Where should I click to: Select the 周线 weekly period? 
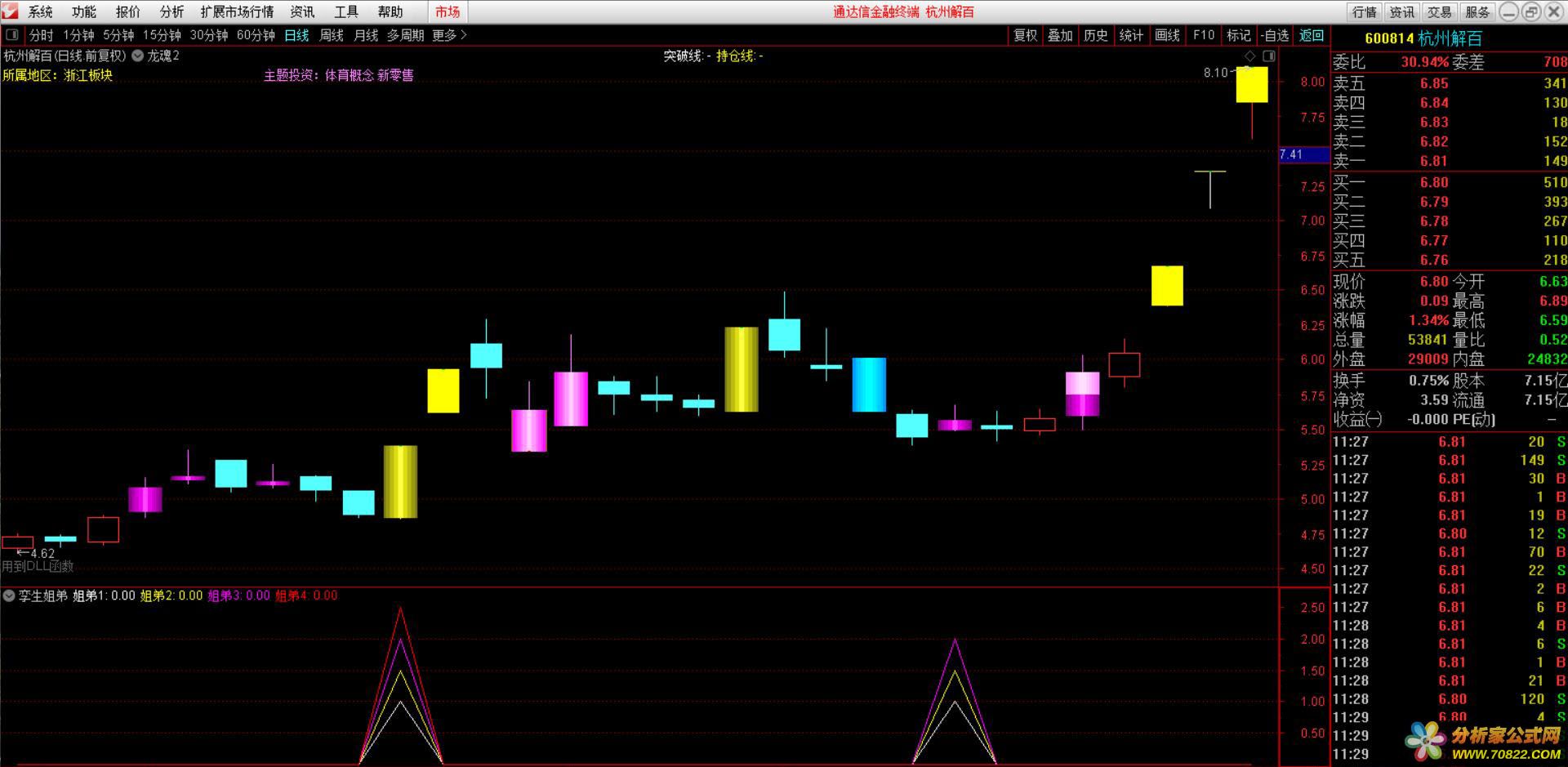point(332,35)
